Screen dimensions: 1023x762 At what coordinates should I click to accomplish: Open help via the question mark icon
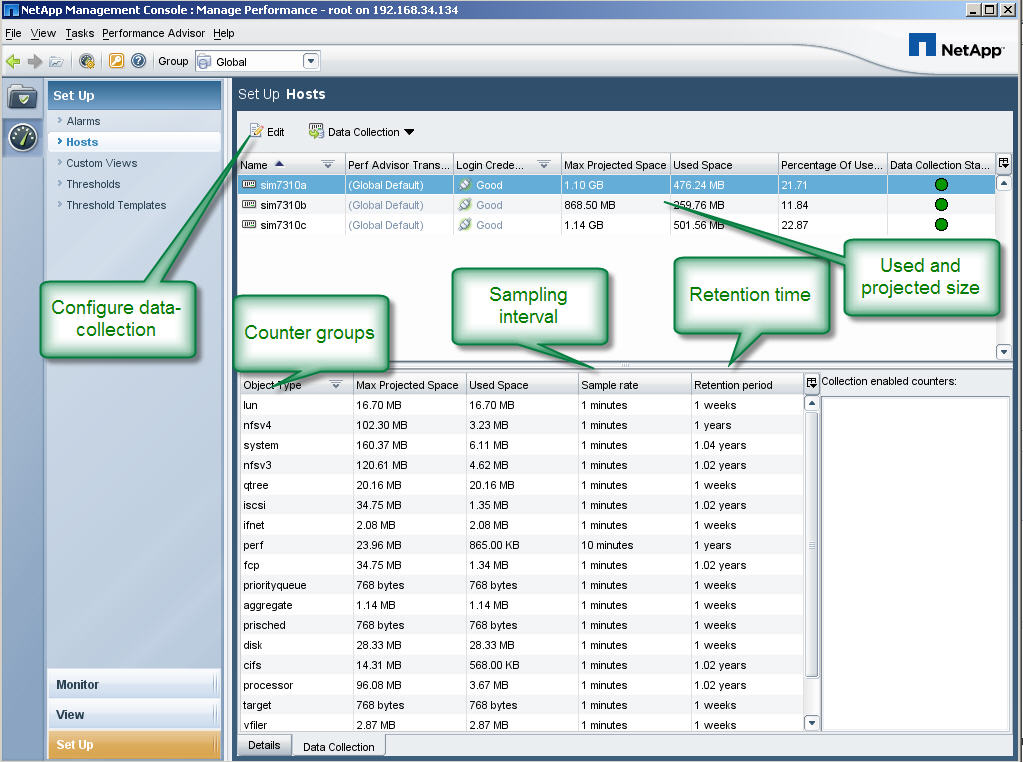pos(138,61)
